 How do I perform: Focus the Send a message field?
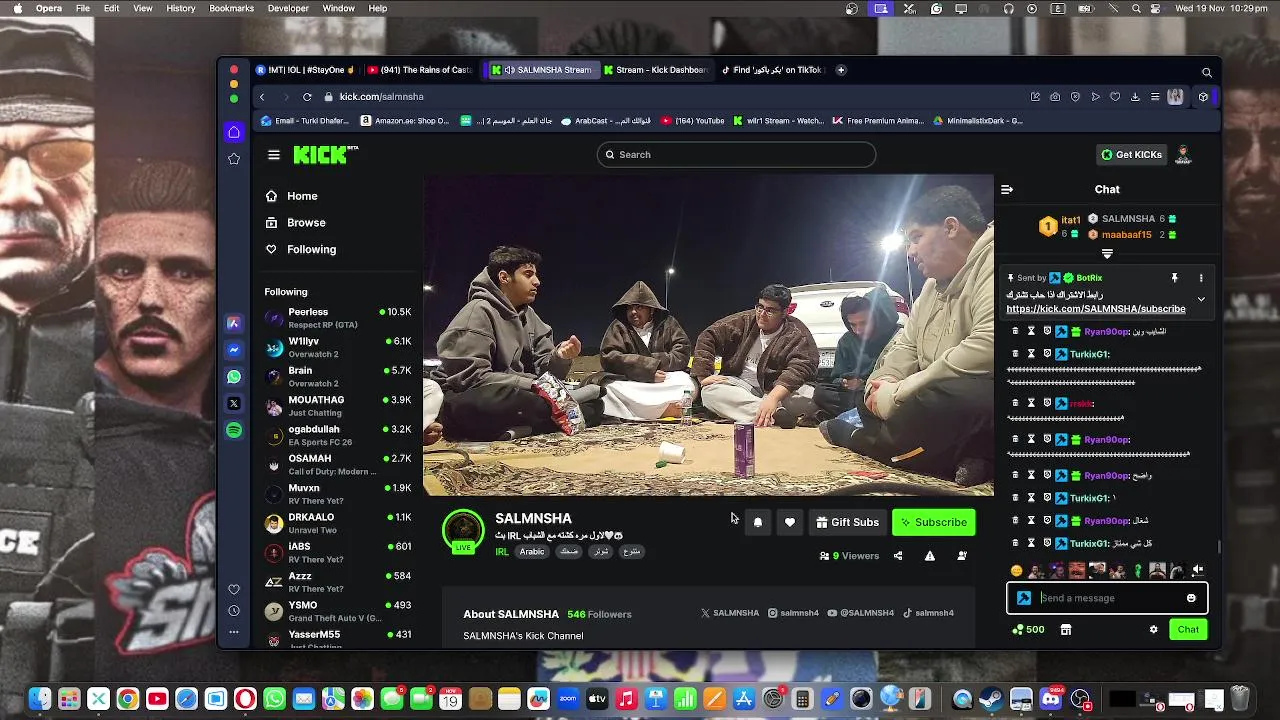[1108, 598]
